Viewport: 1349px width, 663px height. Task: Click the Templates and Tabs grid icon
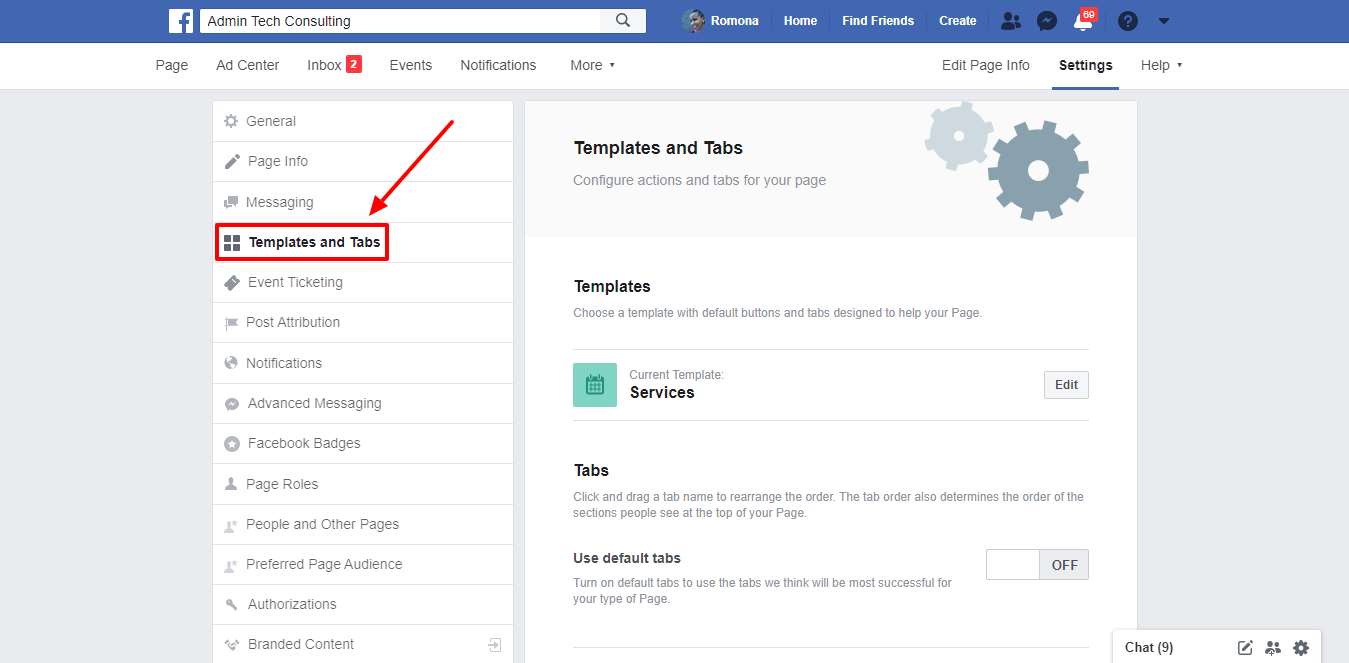click(232, 243)
